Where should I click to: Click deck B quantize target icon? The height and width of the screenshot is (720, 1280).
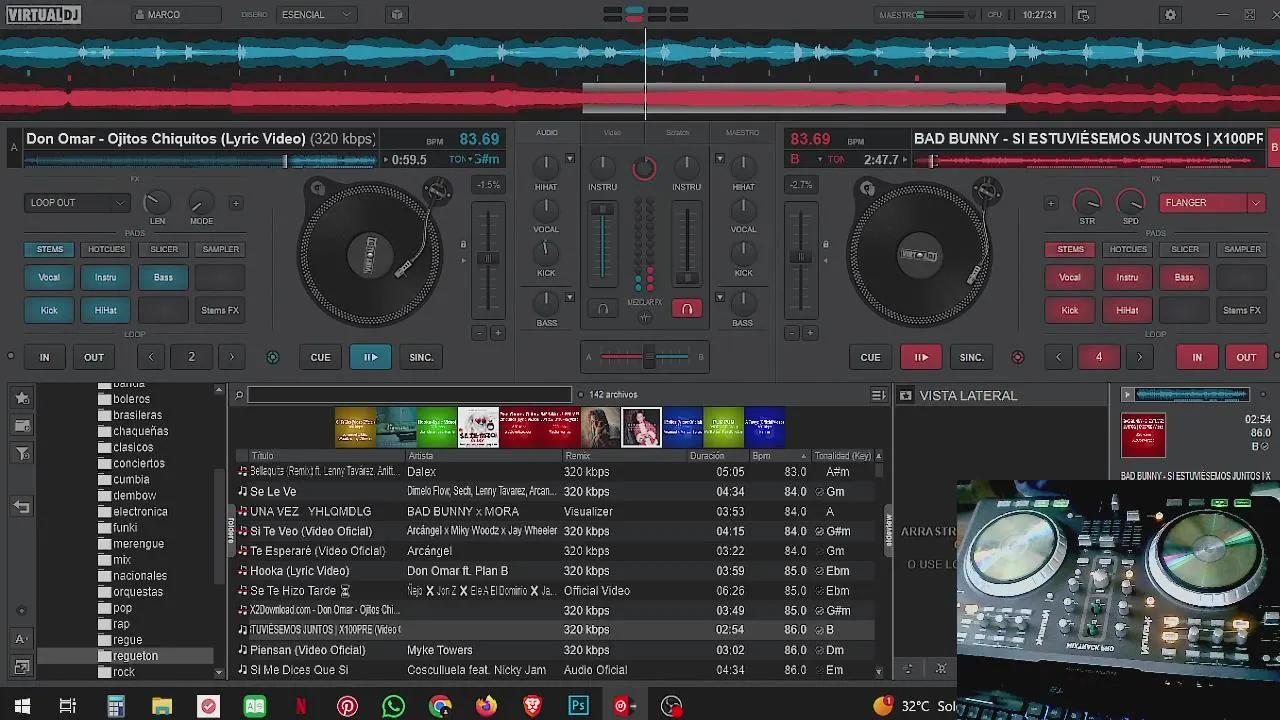(1018, 357)
